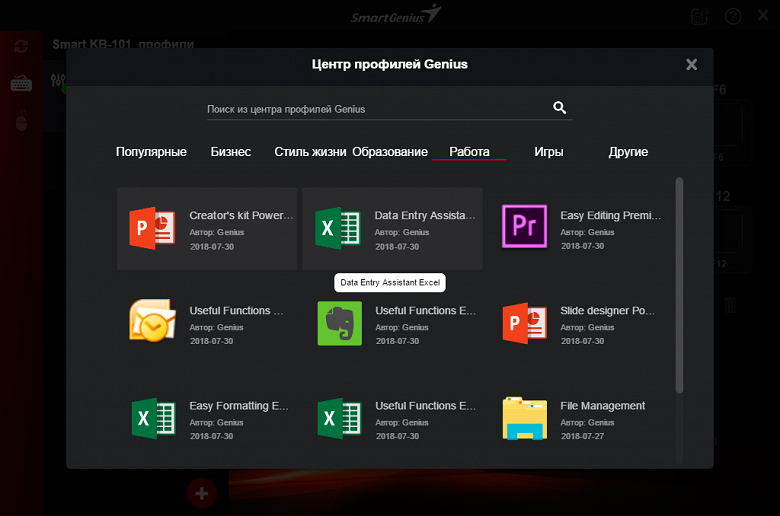
Task: Click the red plus add button
Action: [x=201, y=494]
